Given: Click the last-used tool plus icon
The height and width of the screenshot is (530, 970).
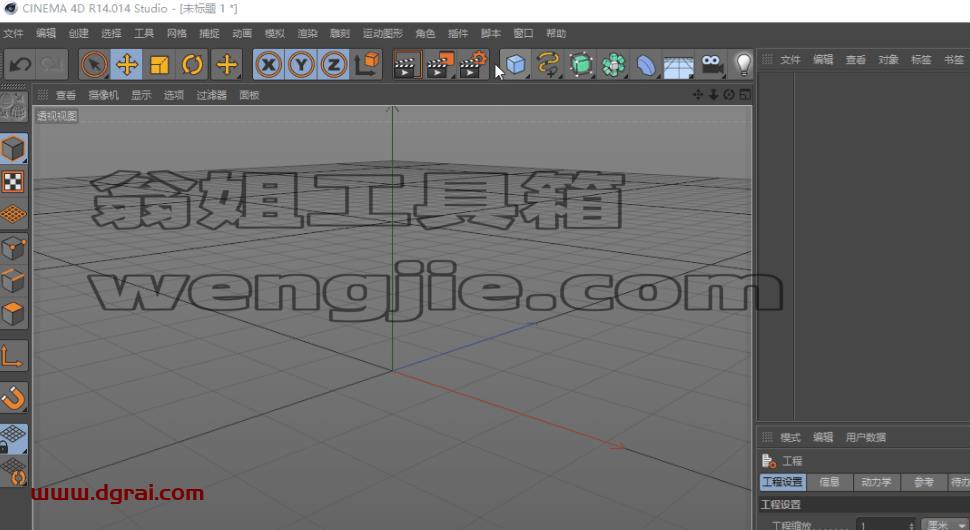Looking at the screenshot, I should click(x=226, y=64).
